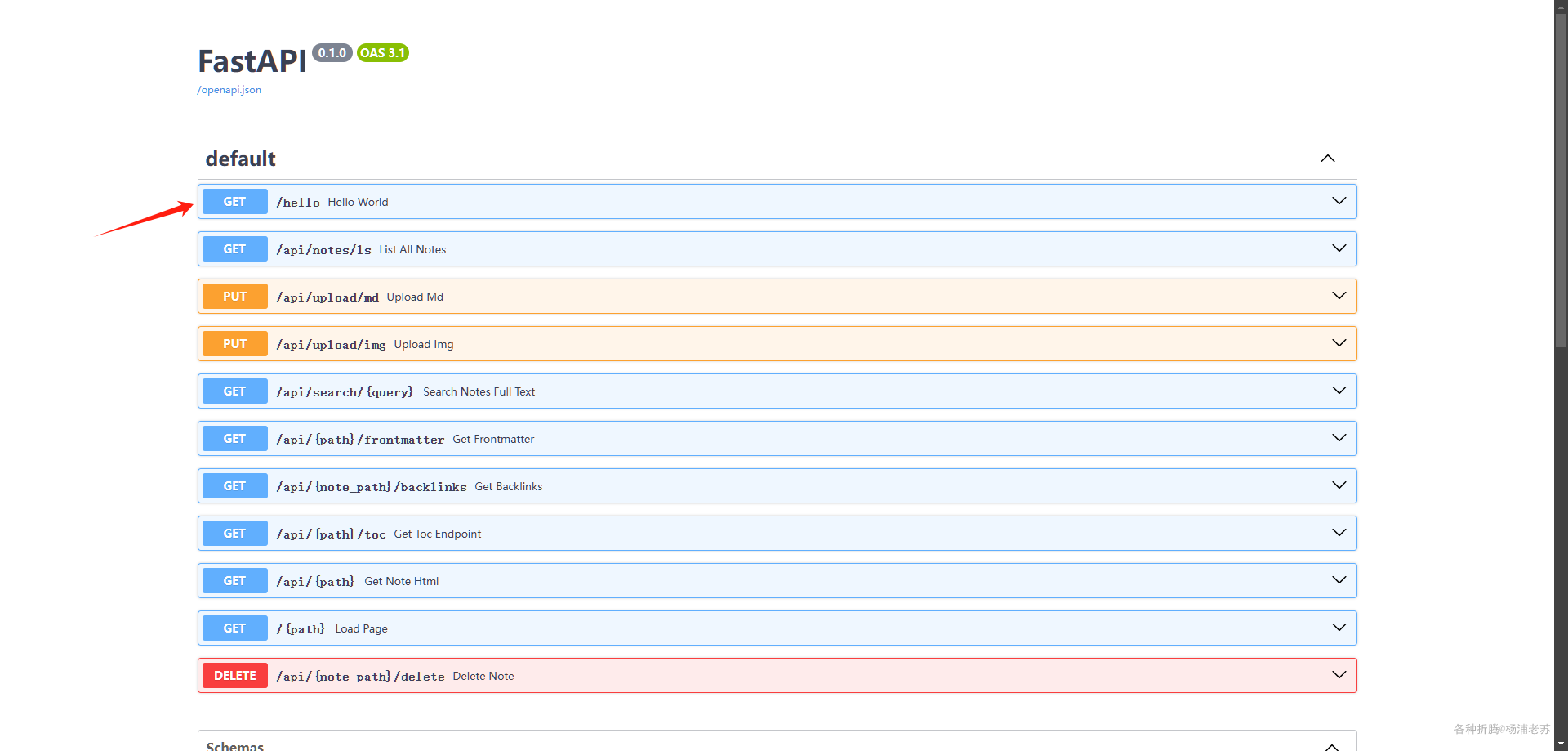This screenshot has width=1568, height=751.
Task: Click the DELETE badge of Delete Note
Action: point(235,676)
